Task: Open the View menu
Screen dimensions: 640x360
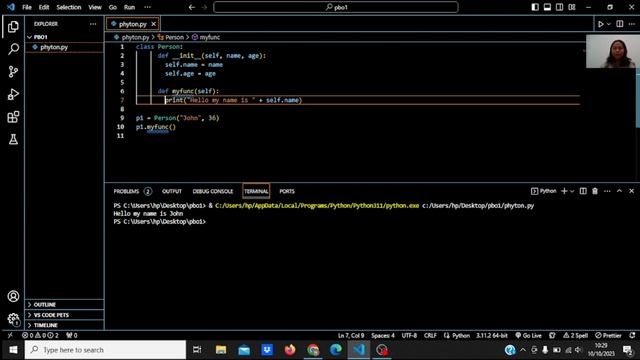Action: 95,7
